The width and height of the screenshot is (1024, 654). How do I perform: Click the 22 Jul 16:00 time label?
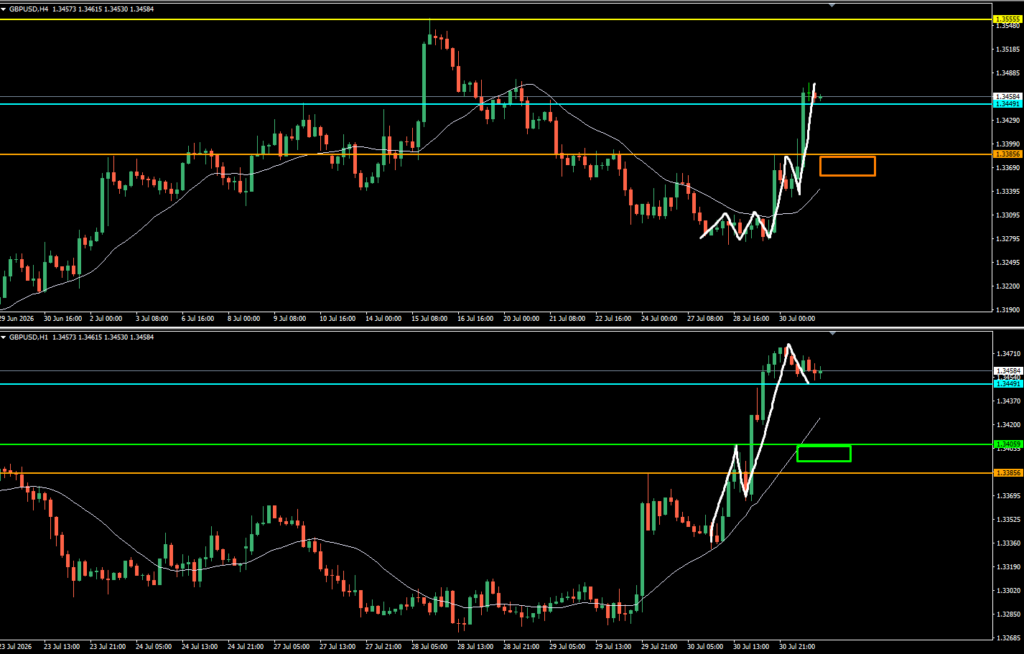click(x=613, y=319)
